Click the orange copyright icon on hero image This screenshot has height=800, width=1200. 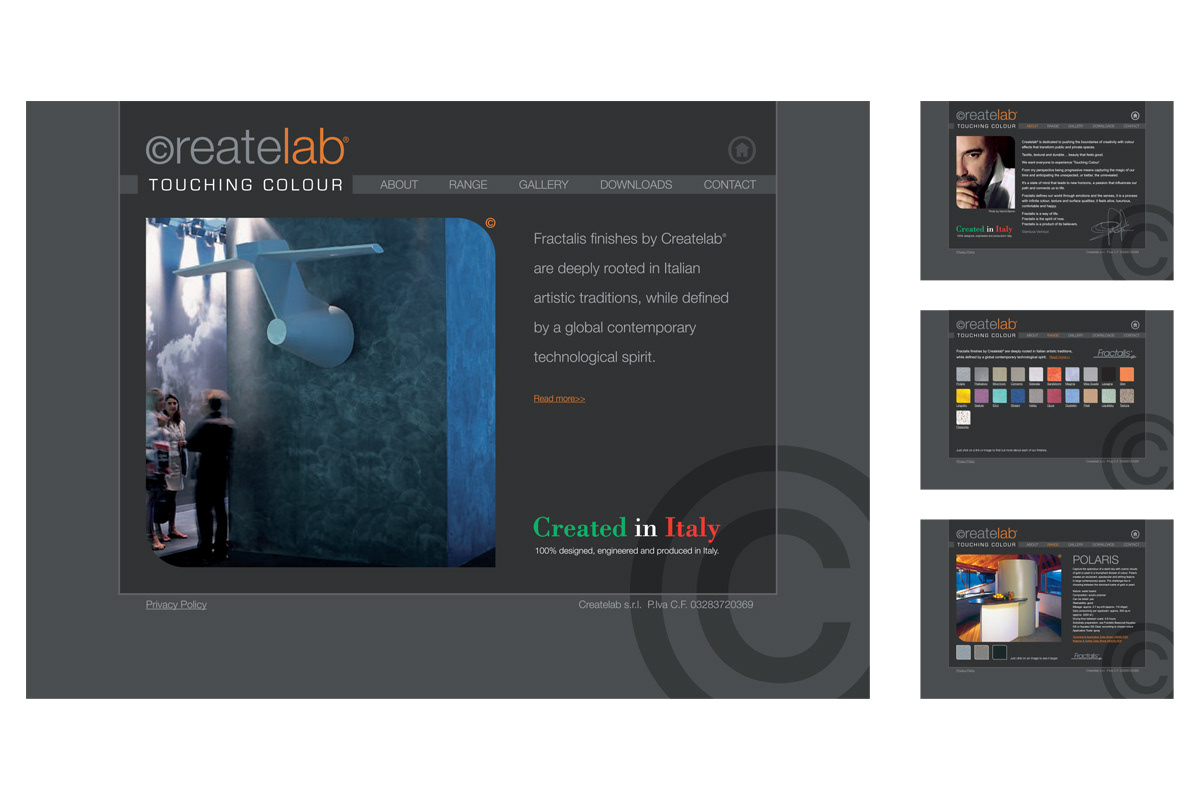(490, 223)
